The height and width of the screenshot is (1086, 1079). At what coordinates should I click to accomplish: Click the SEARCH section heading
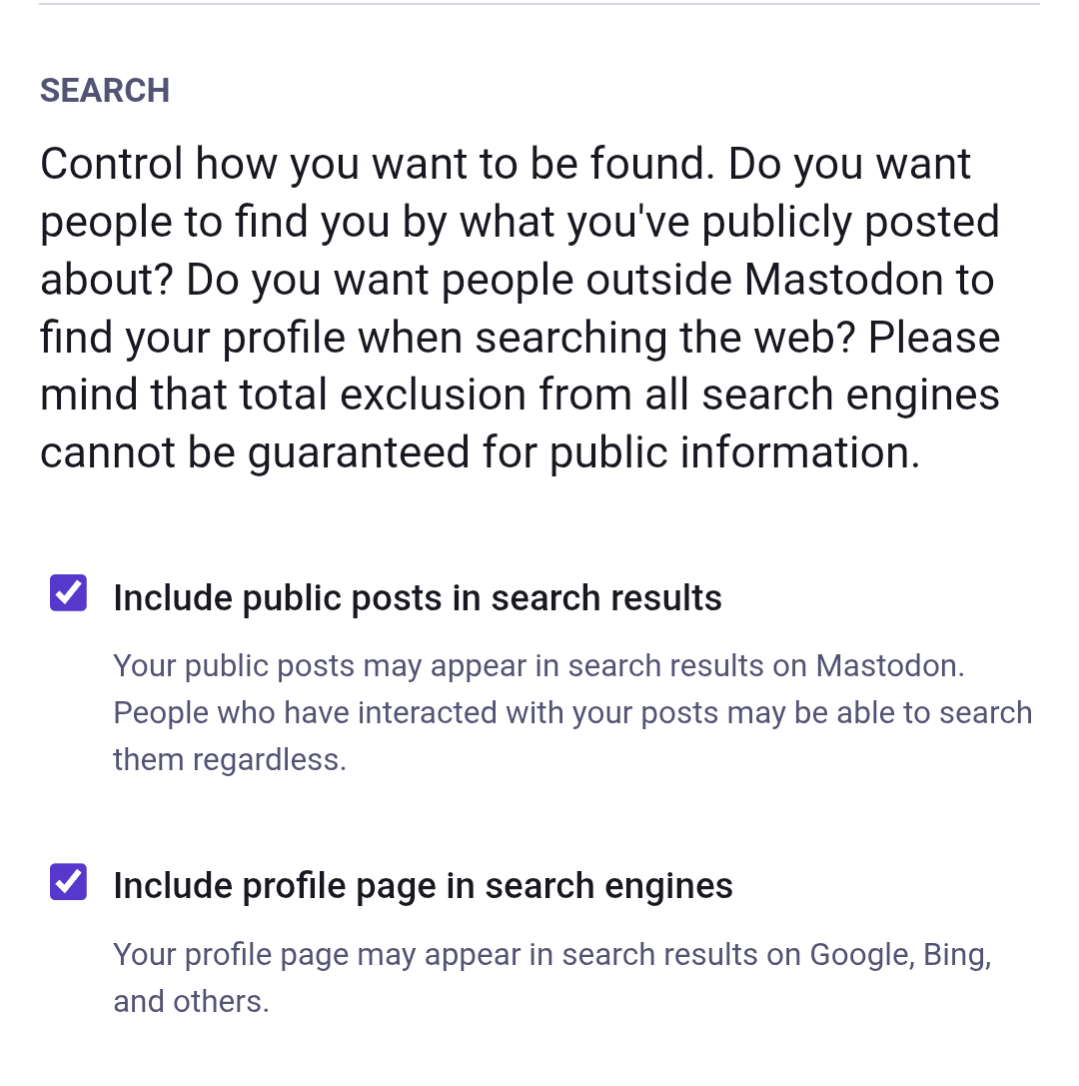pyautogui.click(x=105, y=91)
